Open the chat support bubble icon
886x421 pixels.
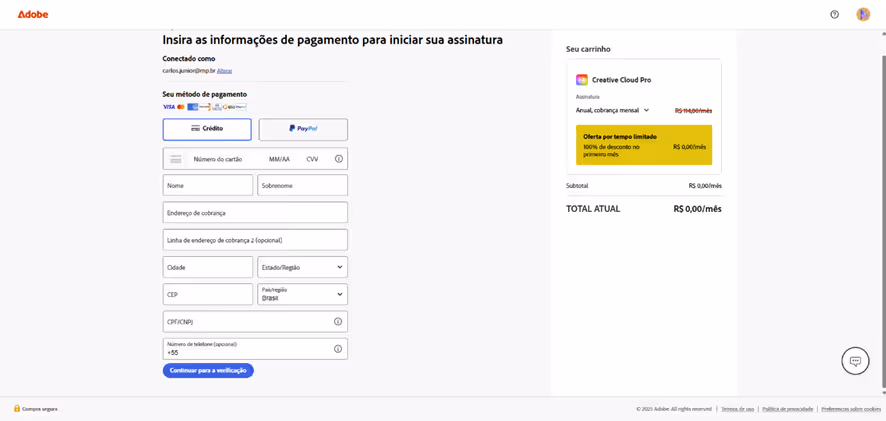[855, 361]
